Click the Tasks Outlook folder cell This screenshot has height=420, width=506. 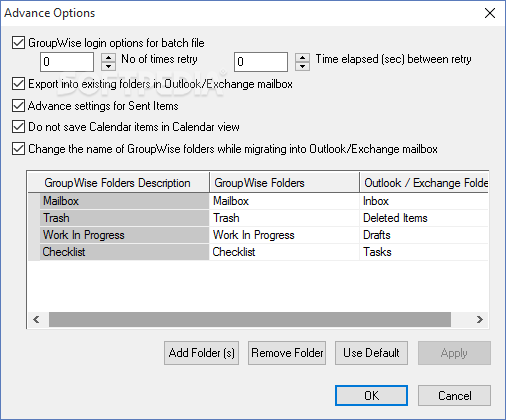424,252
